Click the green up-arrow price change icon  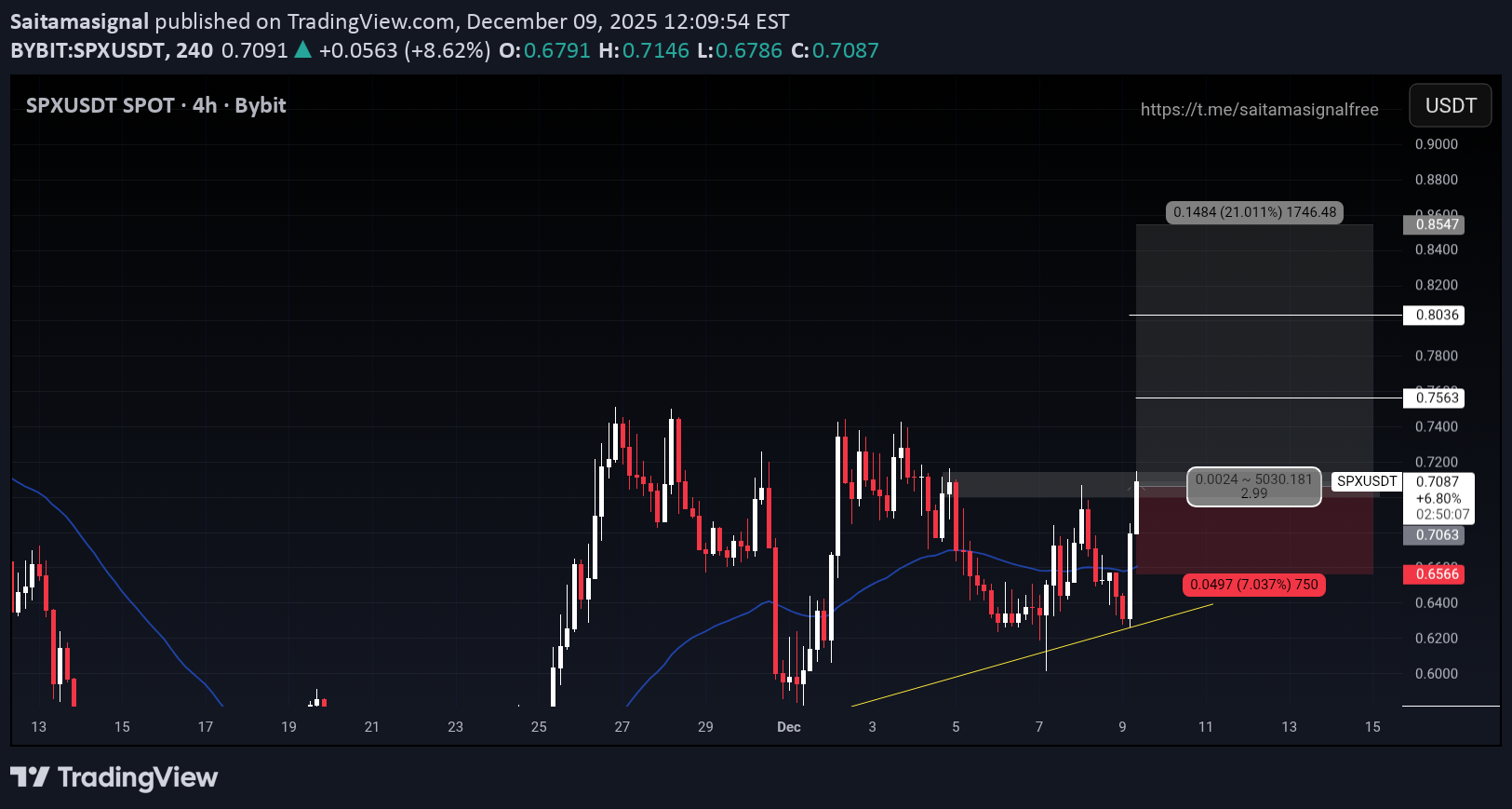click(302, 50)
